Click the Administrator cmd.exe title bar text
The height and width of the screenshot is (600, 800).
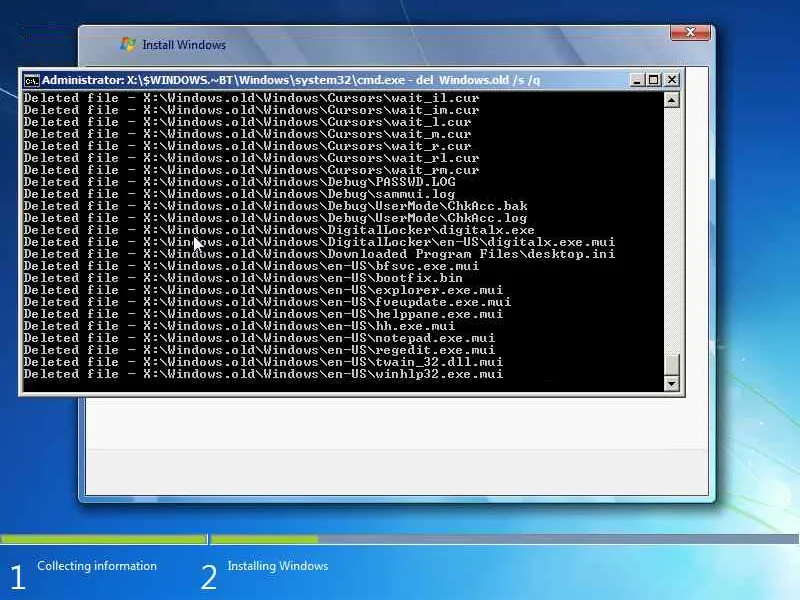tap(291, 80)
